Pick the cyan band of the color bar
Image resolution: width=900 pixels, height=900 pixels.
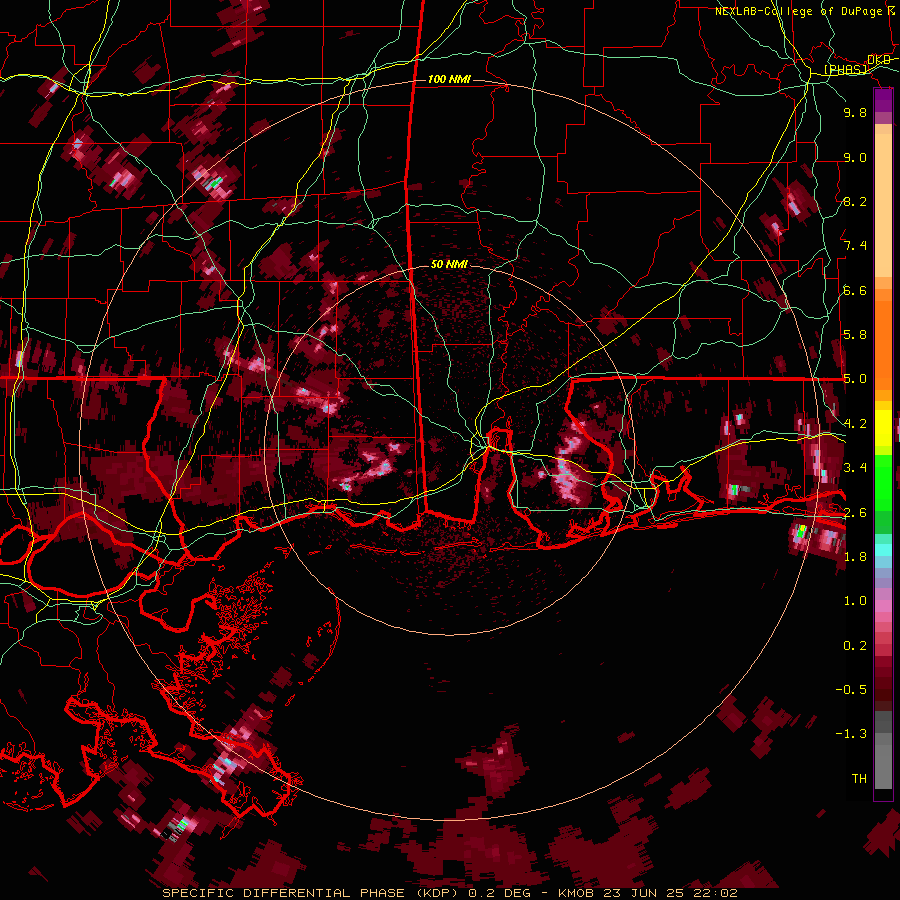[883, 550]
